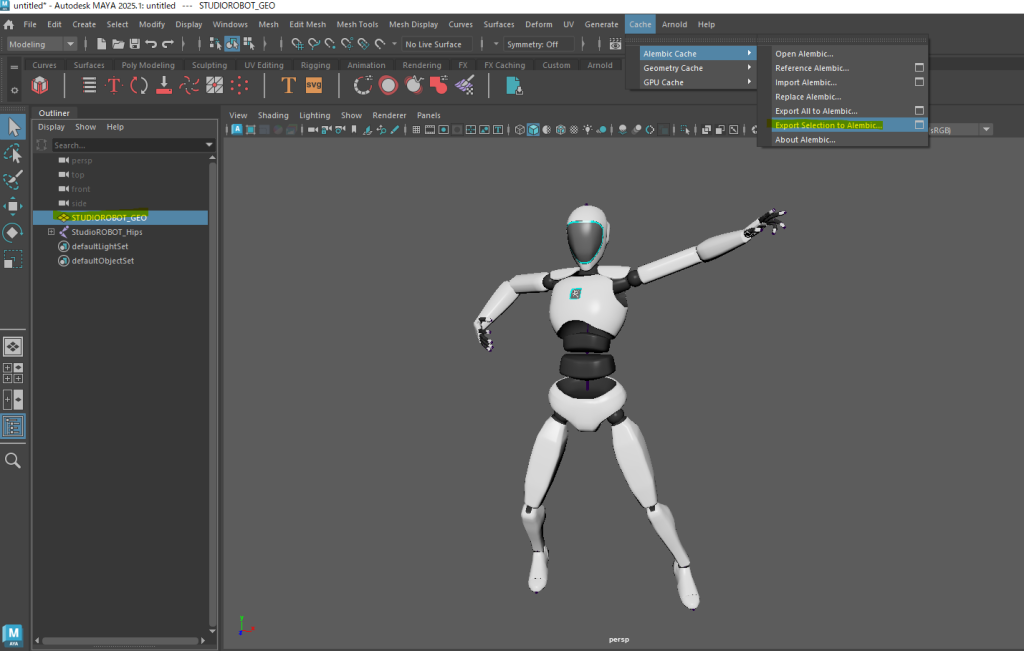The image size is (1024, 651).
Task: Click the orange Type tool shelf icon
Action: click(x=288, y=85)
